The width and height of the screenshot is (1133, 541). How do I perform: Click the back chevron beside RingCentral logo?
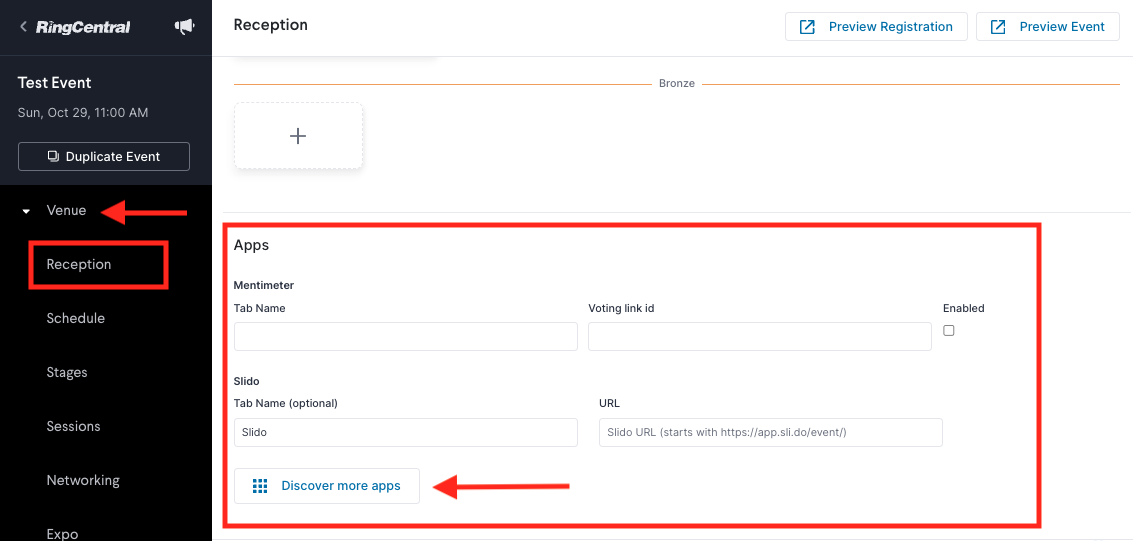click(23, 27)
